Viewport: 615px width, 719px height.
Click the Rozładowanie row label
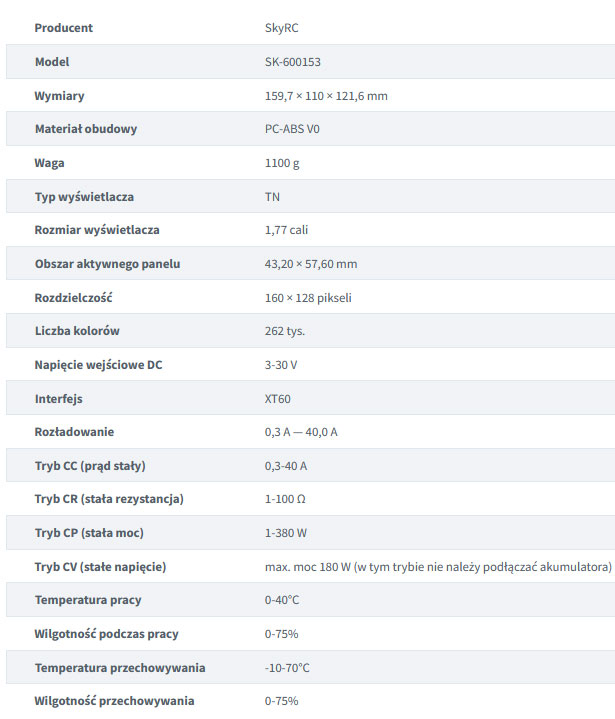tap(74, 432)
